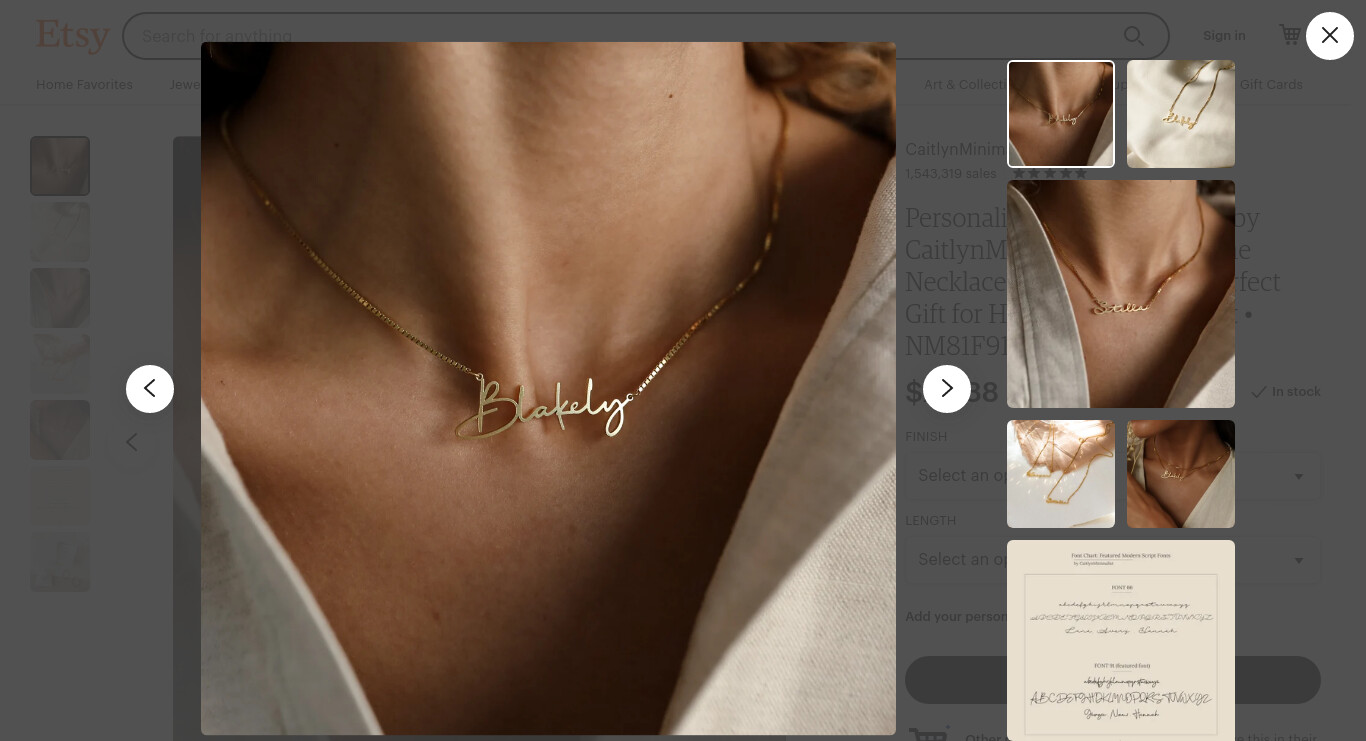
Task: Show the previous photo in lightbox
Action: click(150, 389)
